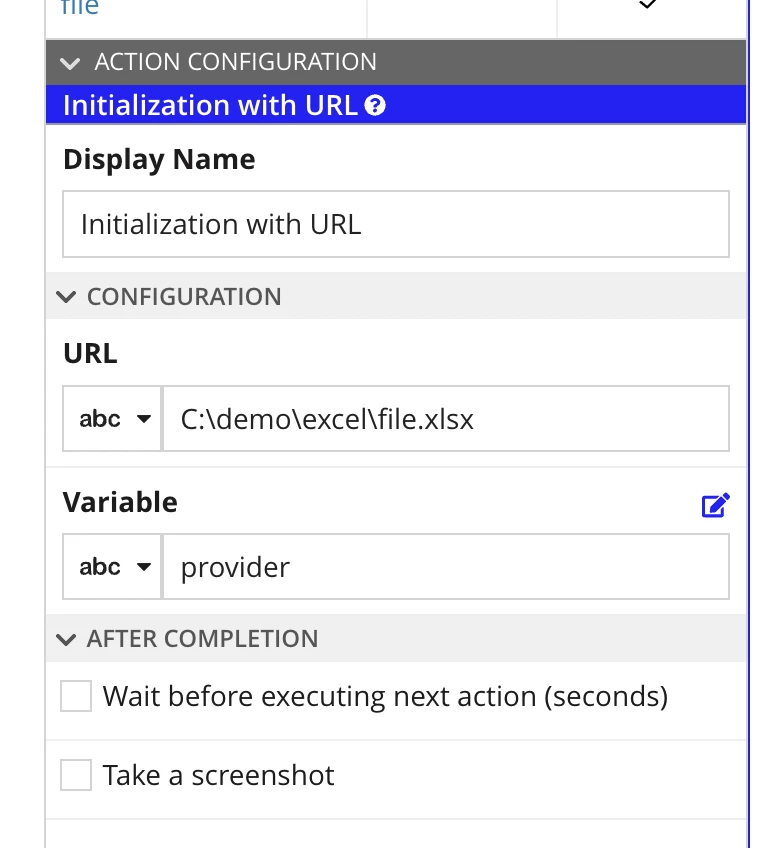Enable Wait before executing next action checkbox
782x848 pixels.
pos(76,696)
